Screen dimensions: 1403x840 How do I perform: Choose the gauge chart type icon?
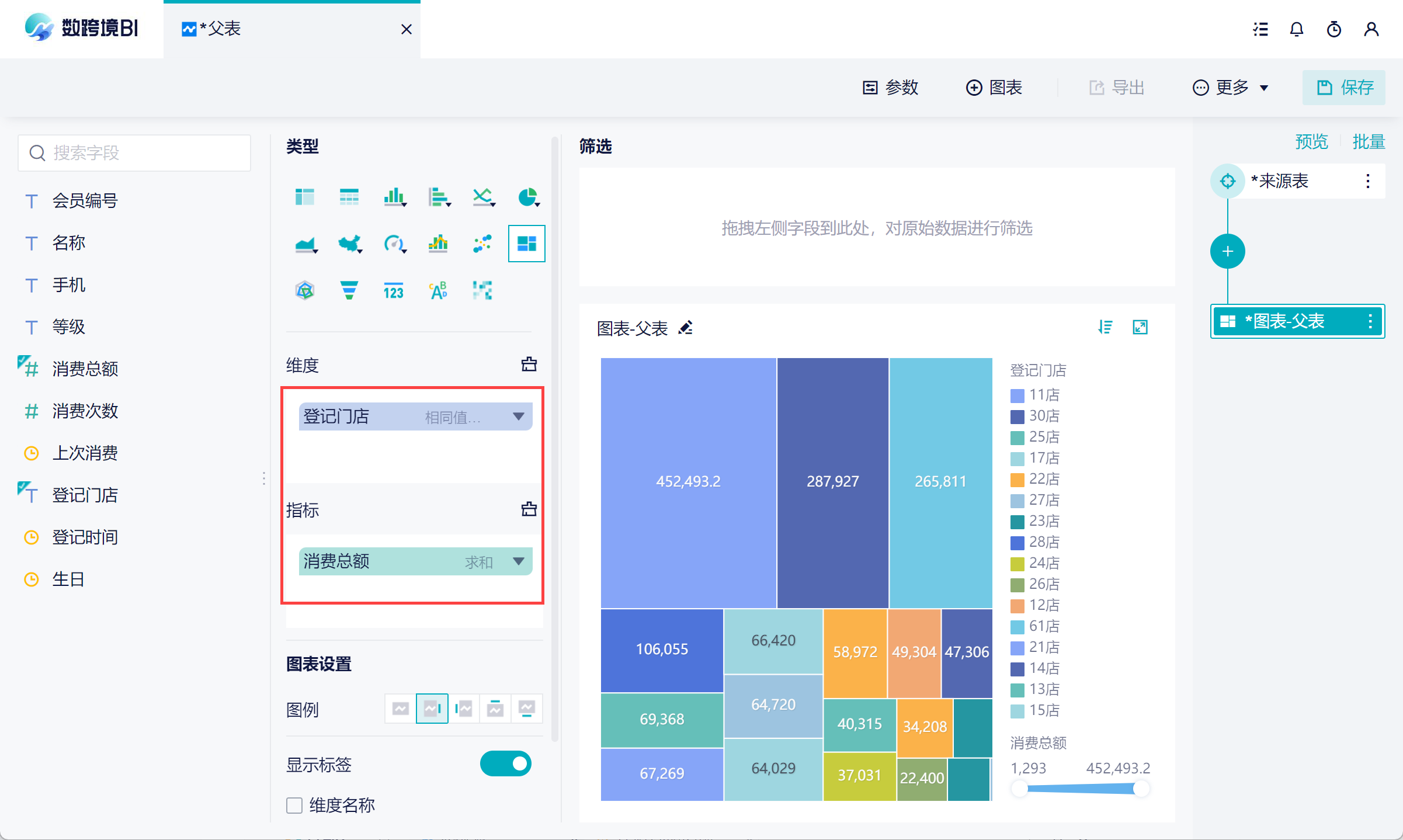[394, 244]
